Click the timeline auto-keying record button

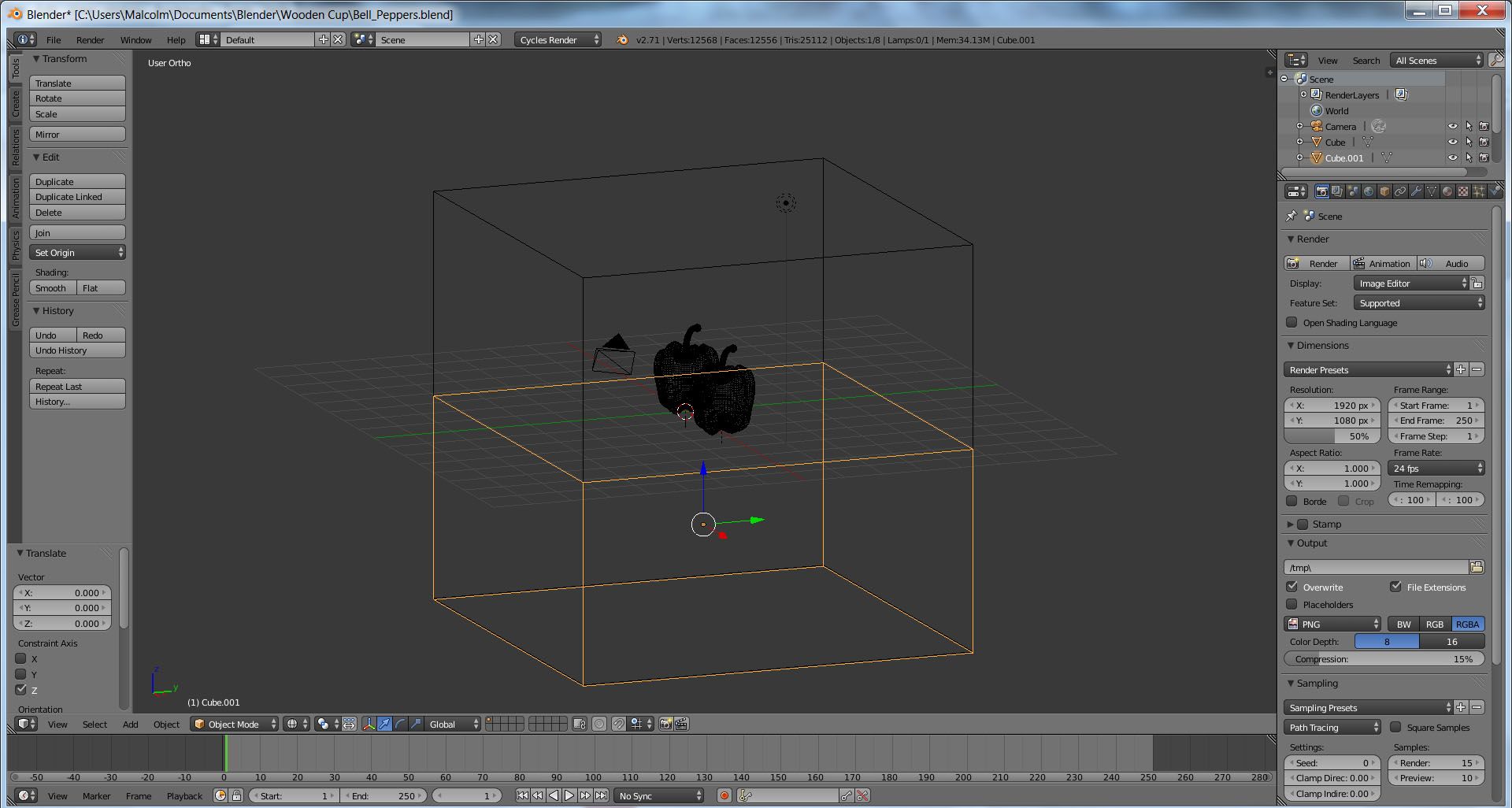[724, 795]
